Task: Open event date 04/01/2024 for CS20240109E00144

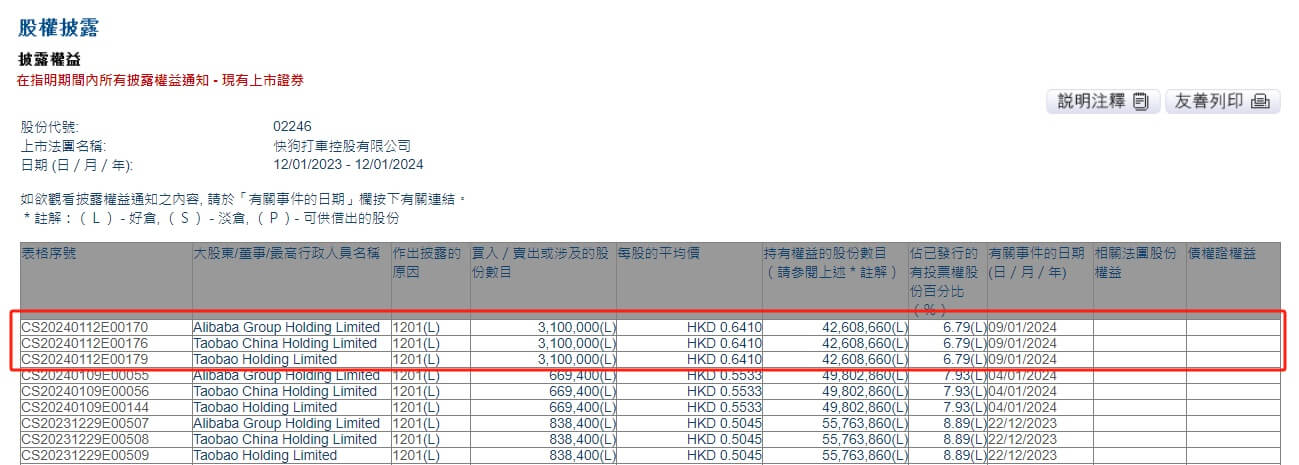Action: (1023, 407)
